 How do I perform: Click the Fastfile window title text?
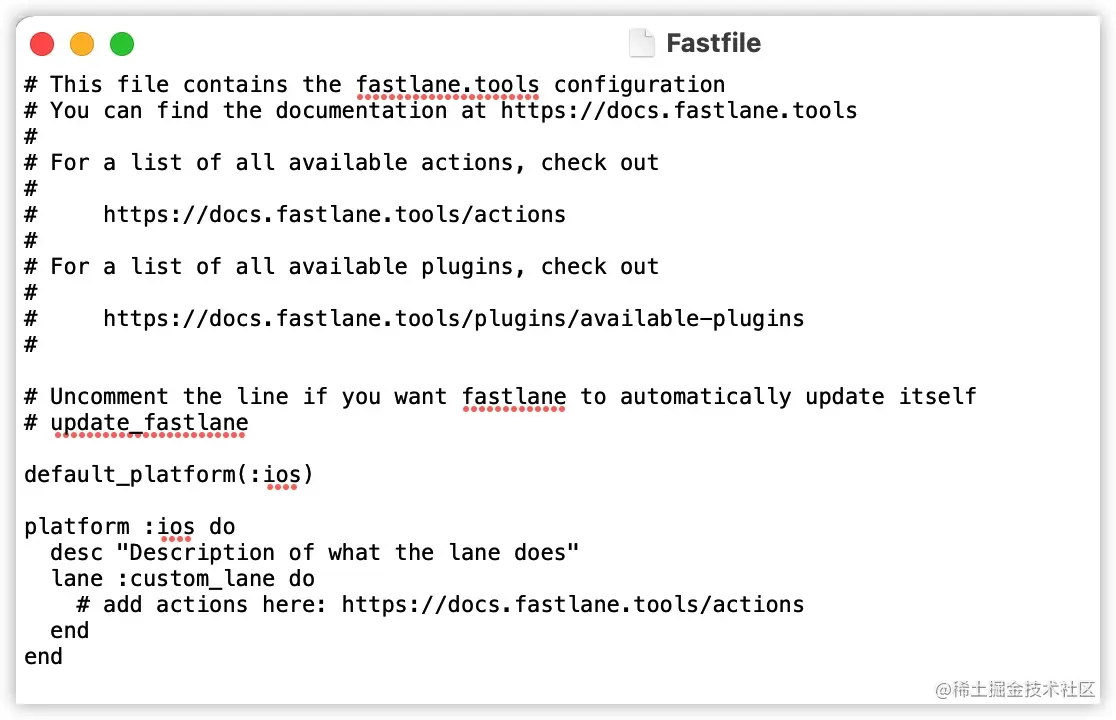tap(713, 43)
